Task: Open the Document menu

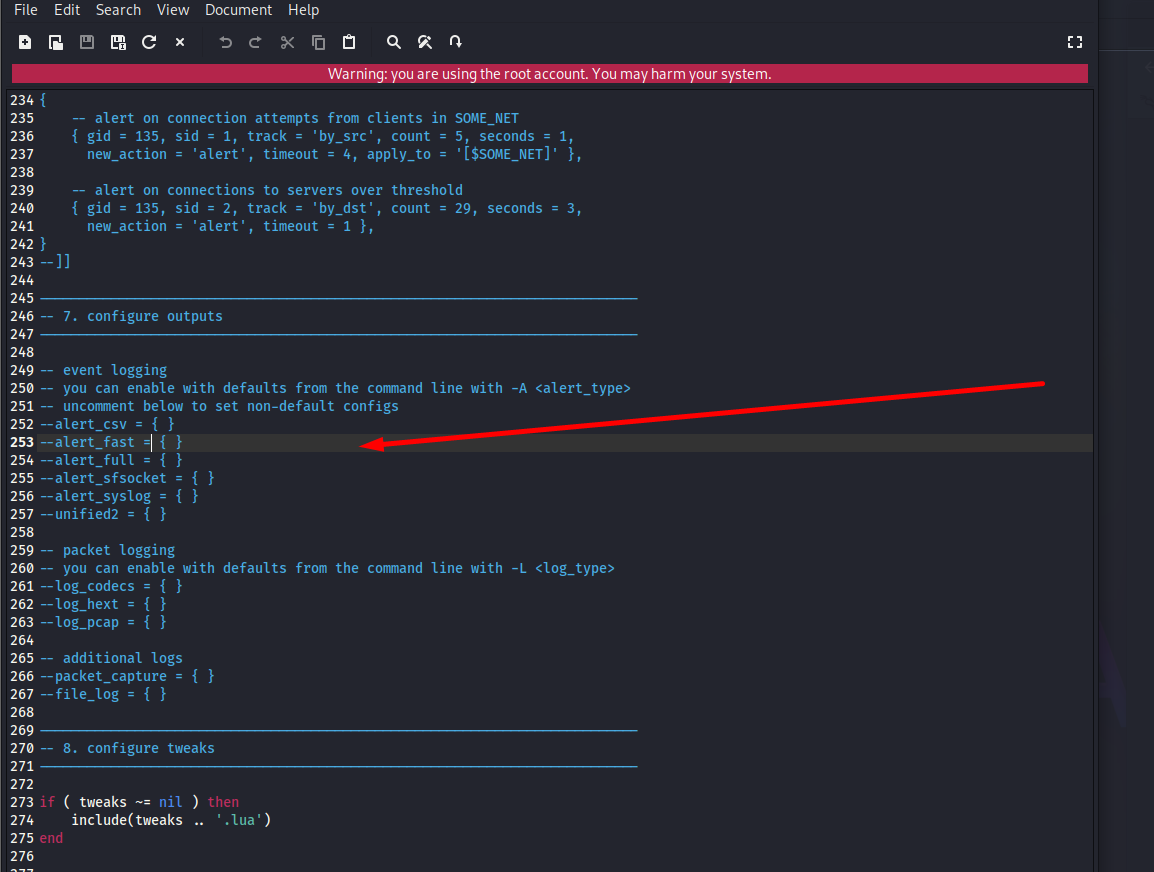Action: [x=238, y=10]
